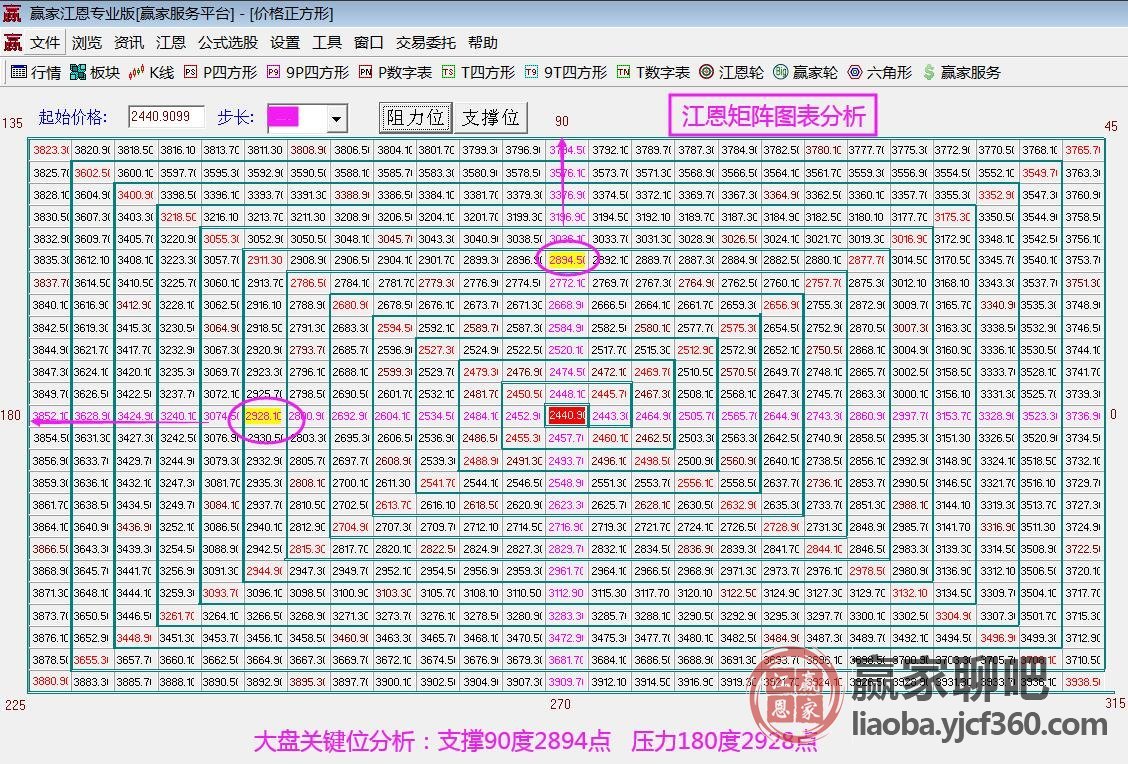
Task: Open the 文件 menu
Action: [x=45, y=42]
